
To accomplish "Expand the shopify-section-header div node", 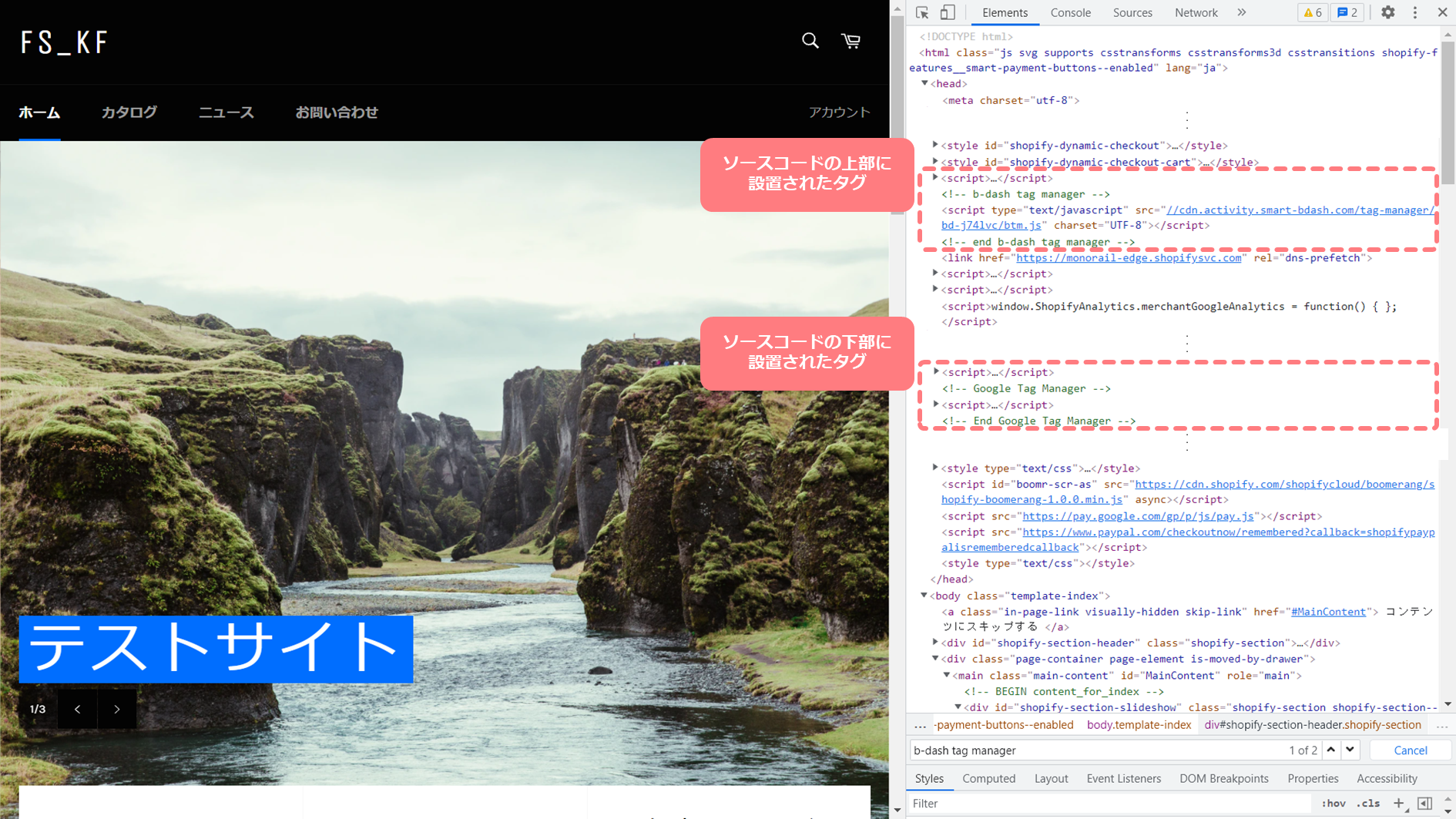I will point(935,643).
